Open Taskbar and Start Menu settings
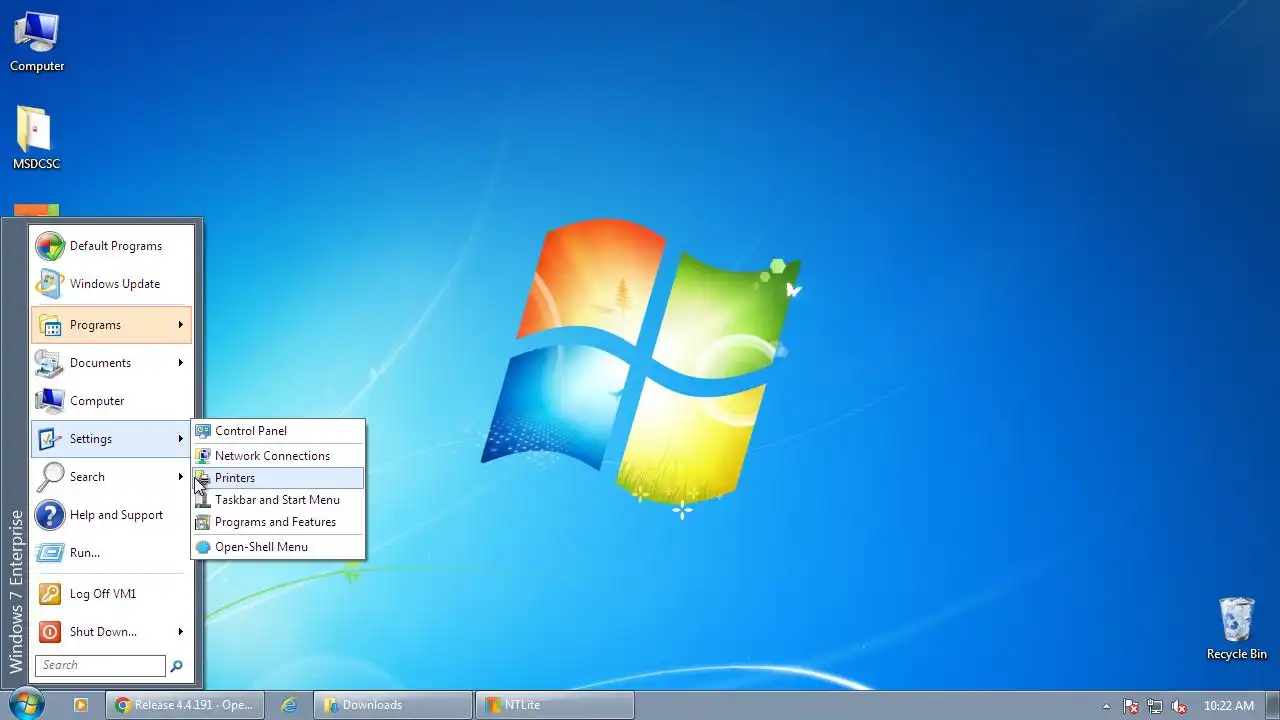The image size is (1280, 720). pos(278,500)
